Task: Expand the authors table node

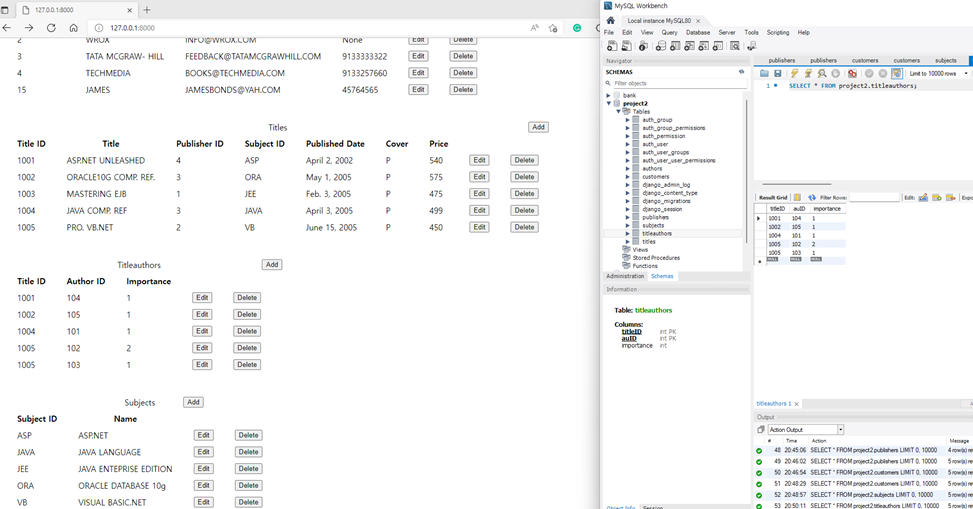Action: (627, 169)
